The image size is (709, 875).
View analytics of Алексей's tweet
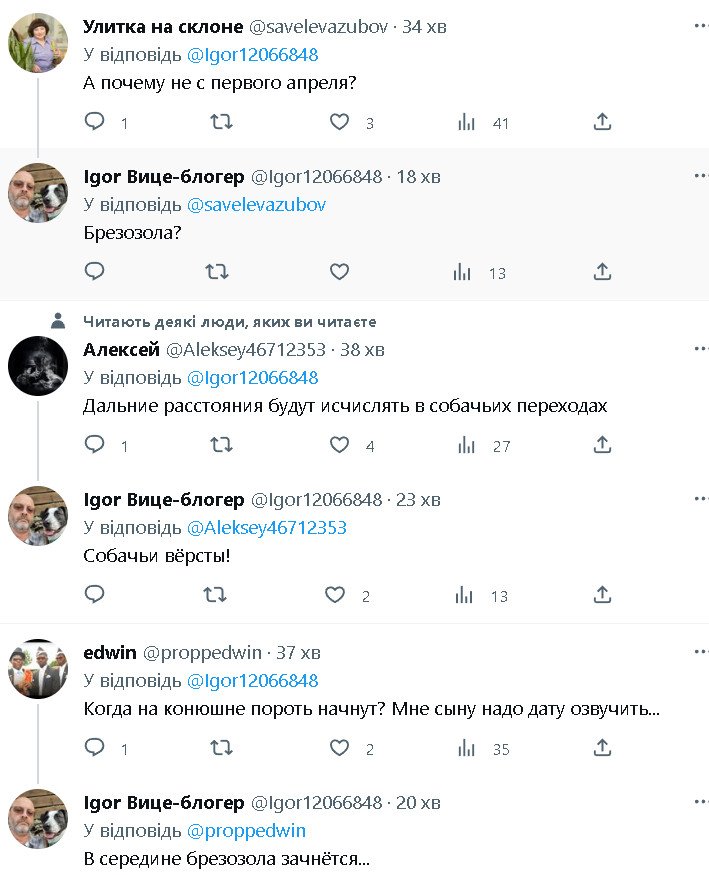pyautogui.click(x=466, y=445)
